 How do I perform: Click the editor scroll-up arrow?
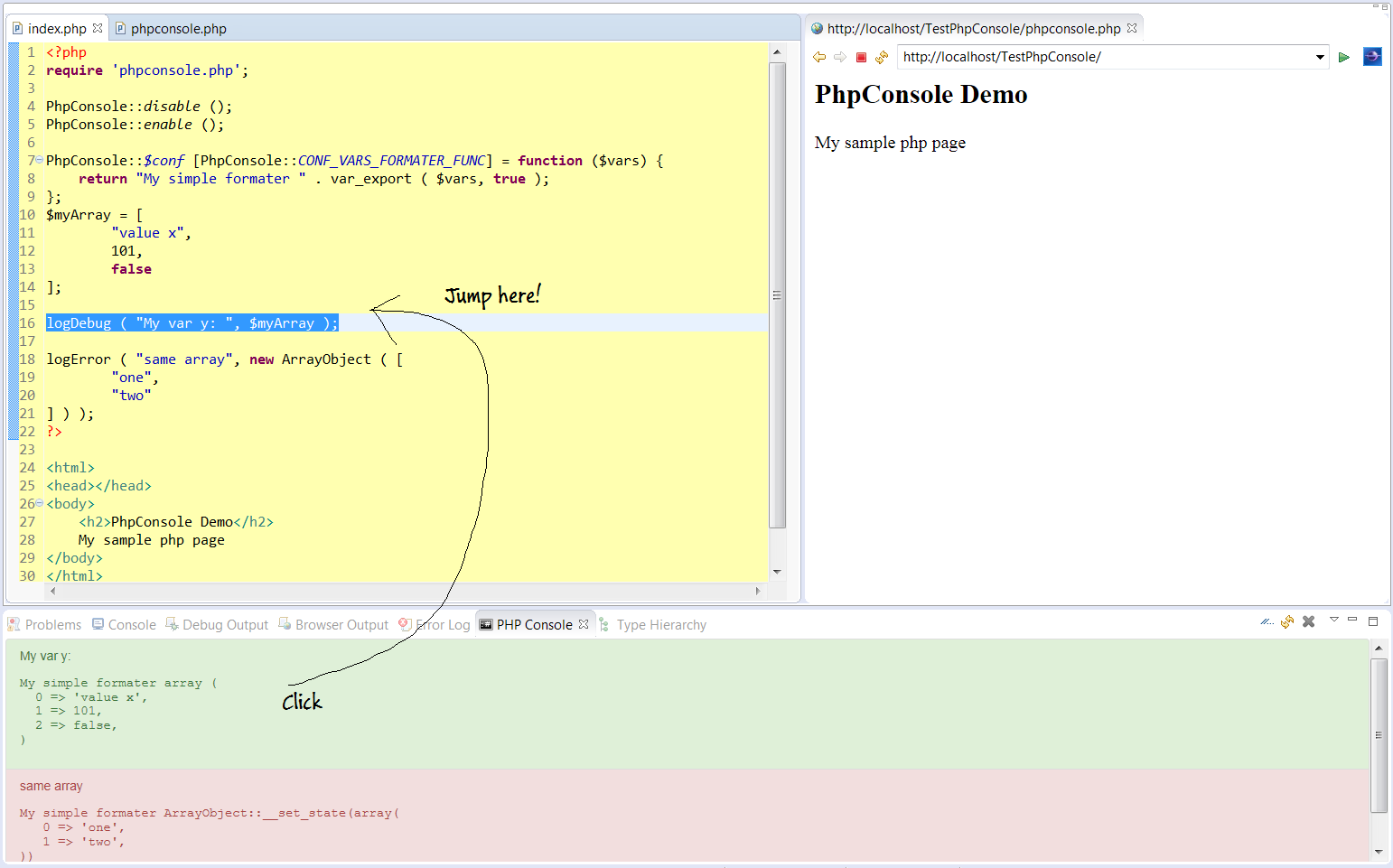(x=777, y=52)
